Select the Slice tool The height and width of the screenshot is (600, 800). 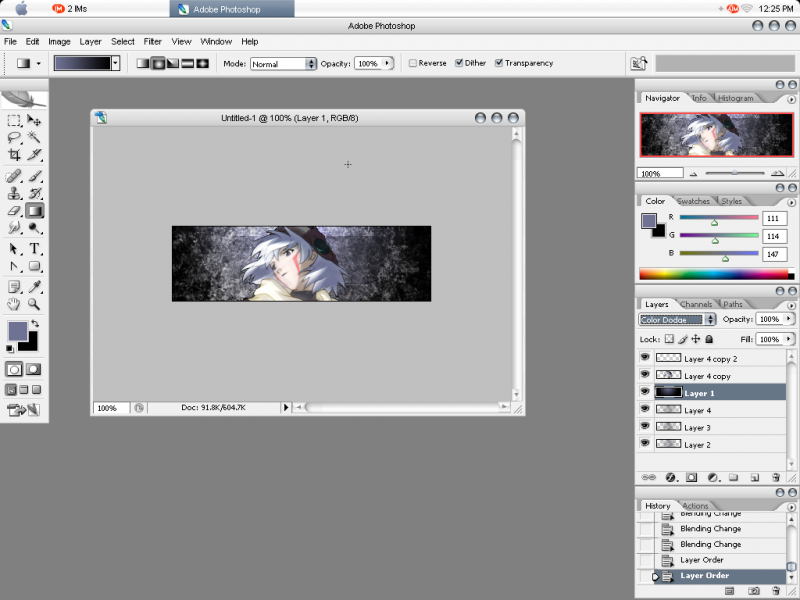[x=34, y=154]
